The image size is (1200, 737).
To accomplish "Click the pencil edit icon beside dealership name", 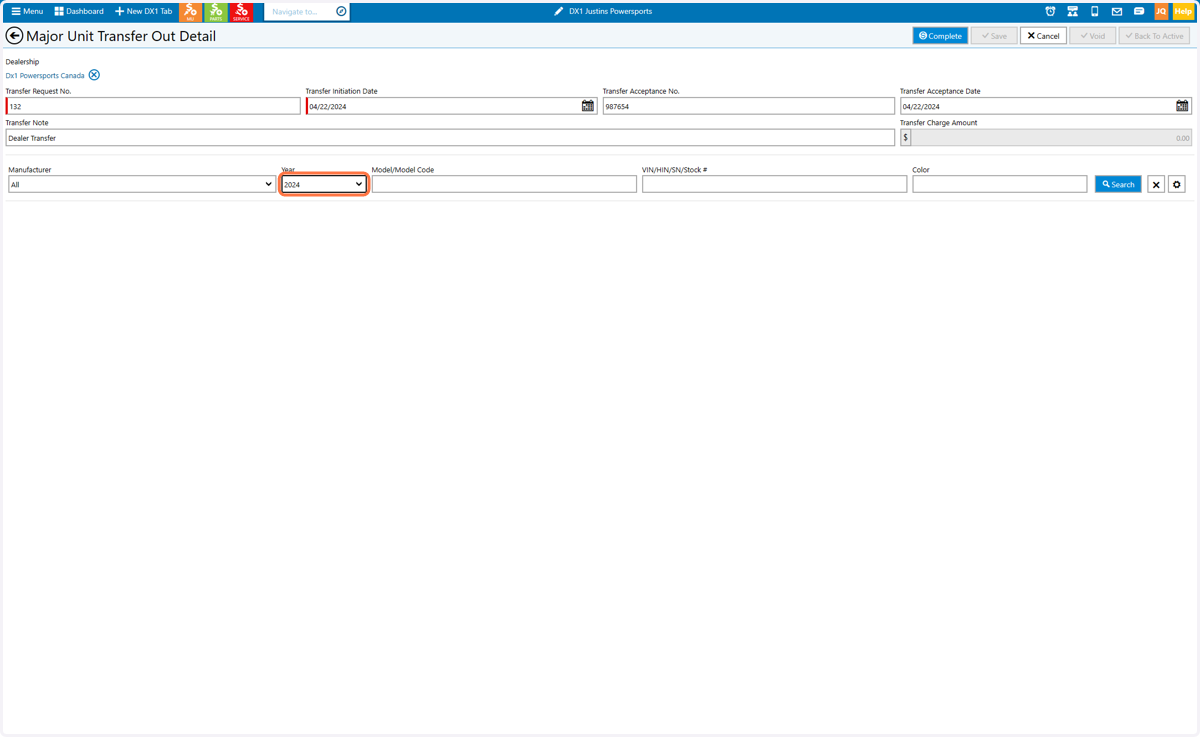I will click(x=559, y=11).
